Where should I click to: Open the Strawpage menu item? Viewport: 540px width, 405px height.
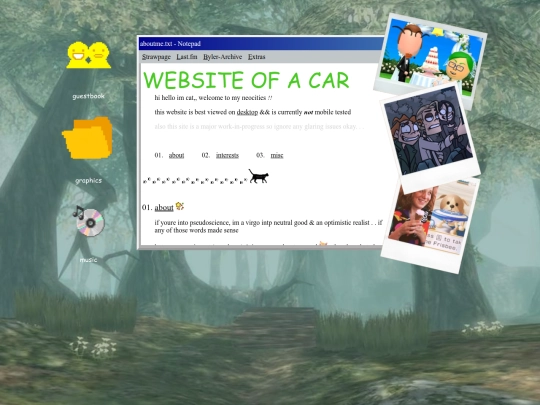pyautogui.click(x=156, y=57)
